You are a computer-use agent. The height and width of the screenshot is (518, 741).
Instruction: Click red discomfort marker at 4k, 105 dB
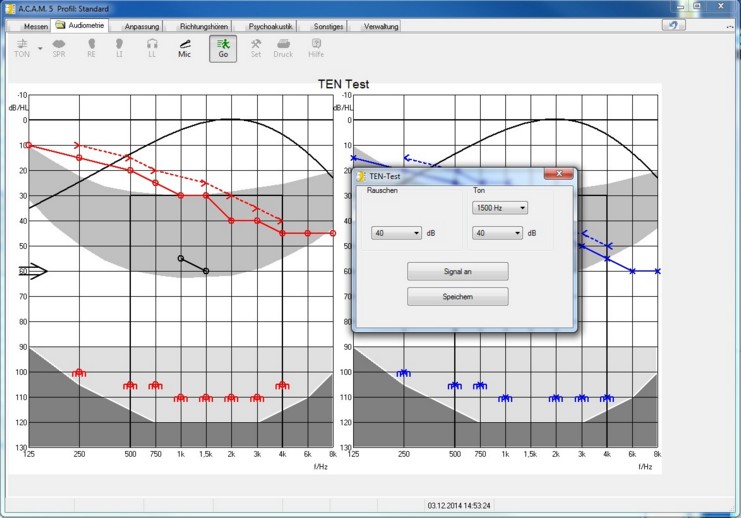[282, 386]
